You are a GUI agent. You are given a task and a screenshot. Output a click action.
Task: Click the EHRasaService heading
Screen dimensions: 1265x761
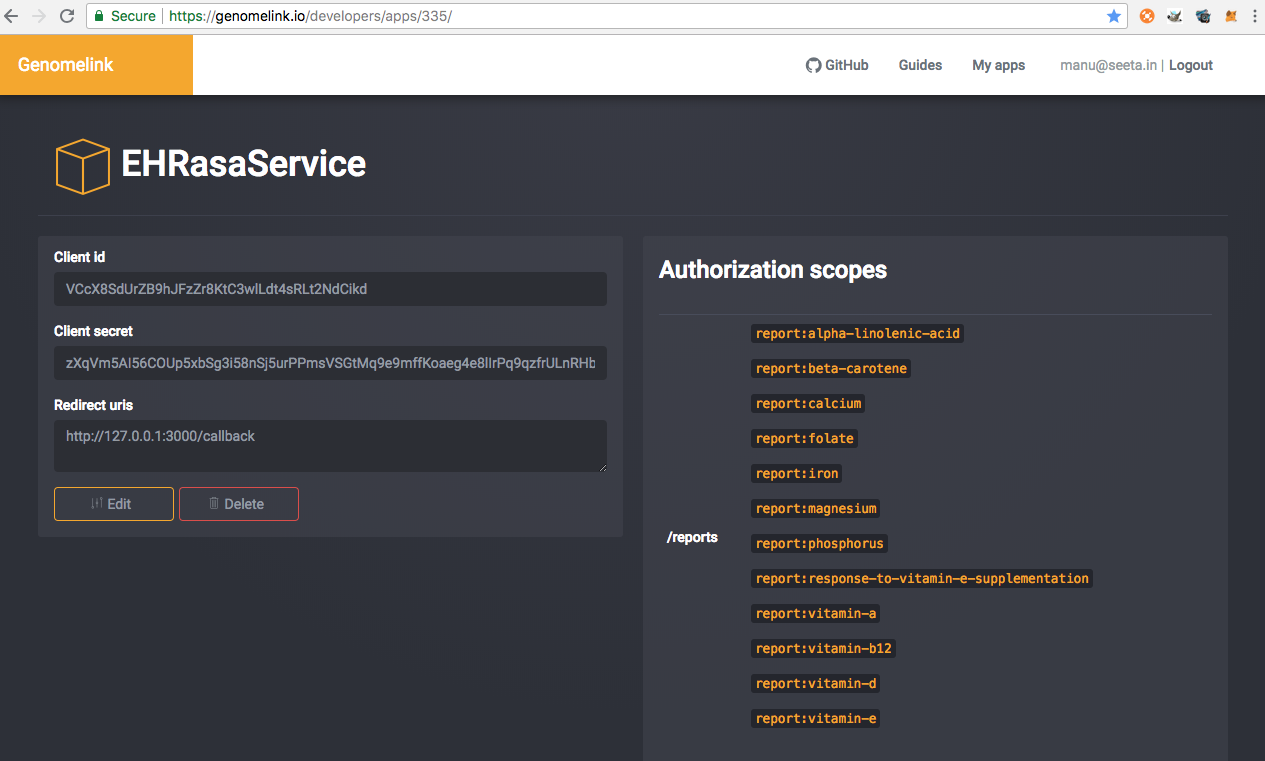coord(243,164)
